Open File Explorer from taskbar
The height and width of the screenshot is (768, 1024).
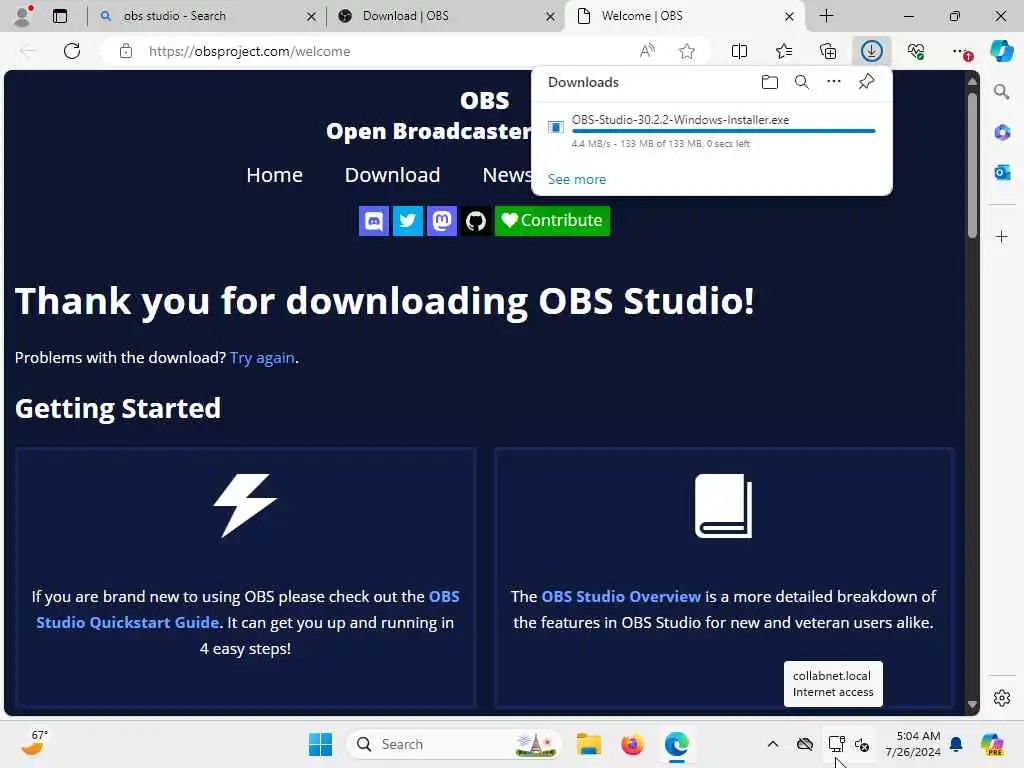(588, 744)
